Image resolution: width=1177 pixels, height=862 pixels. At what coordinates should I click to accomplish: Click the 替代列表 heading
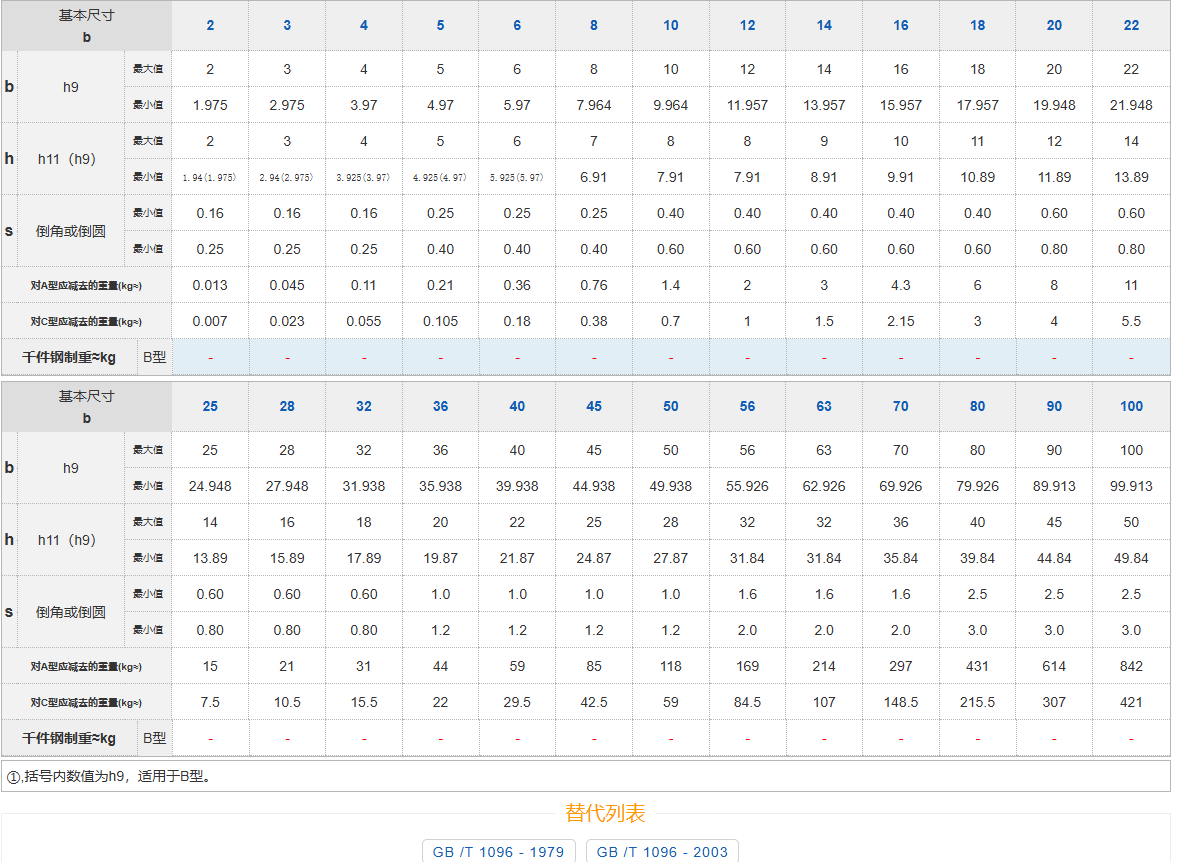point(605,812)
